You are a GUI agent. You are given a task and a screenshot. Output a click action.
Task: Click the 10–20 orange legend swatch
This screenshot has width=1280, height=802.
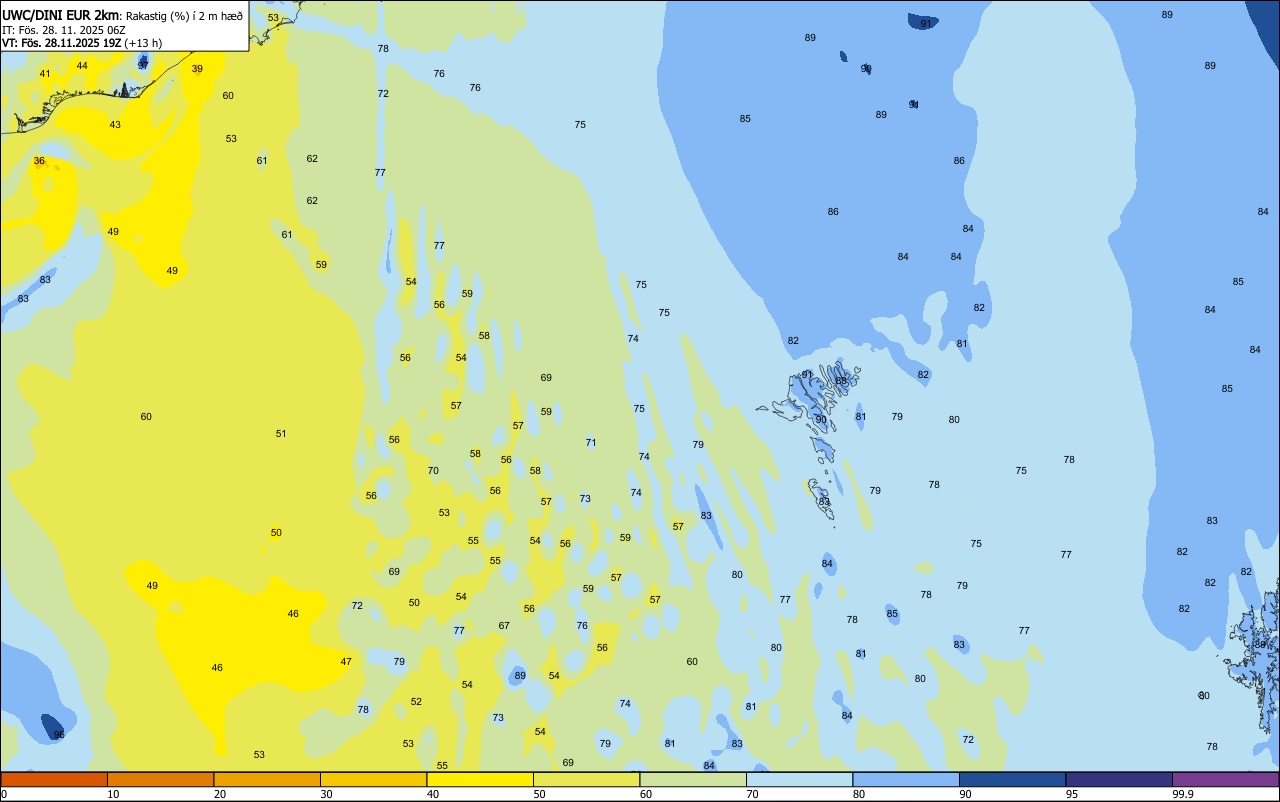click(x=160, y=779)
